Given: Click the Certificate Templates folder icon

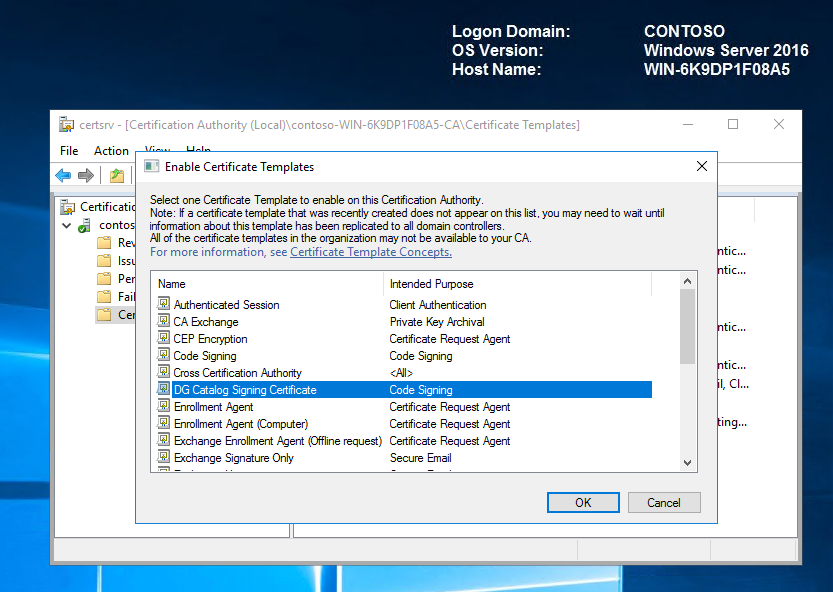Looking at the screenshot, I should (x=104, y=315).
